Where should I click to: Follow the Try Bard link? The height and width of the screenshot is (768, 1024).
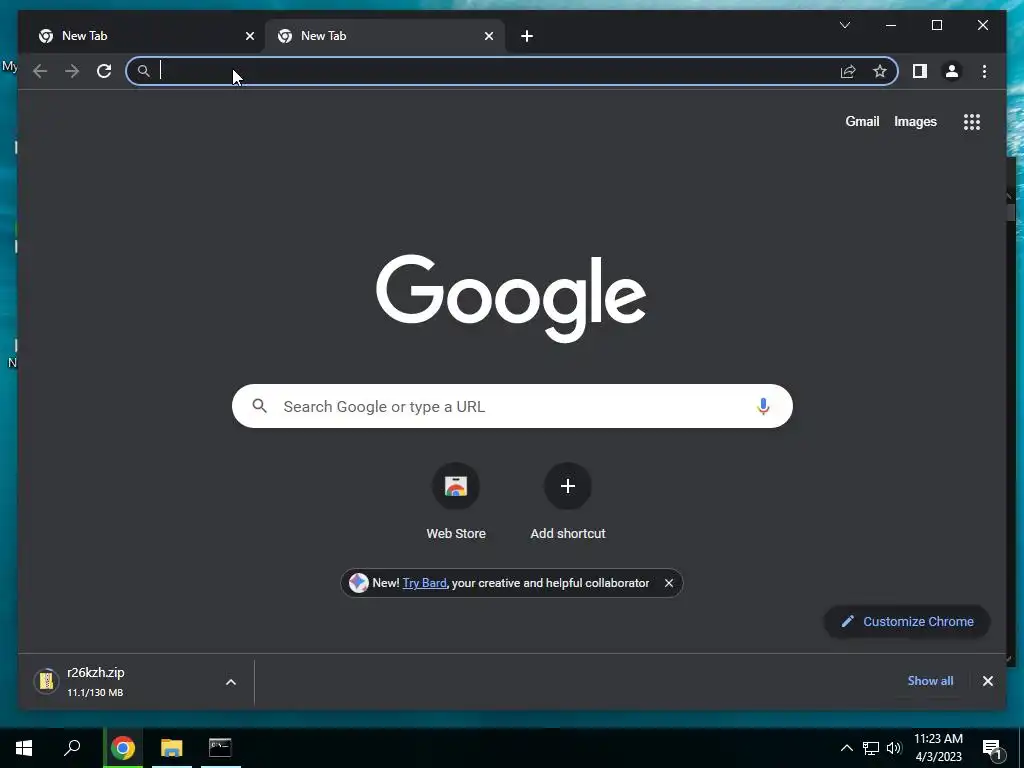click(424, 583)
